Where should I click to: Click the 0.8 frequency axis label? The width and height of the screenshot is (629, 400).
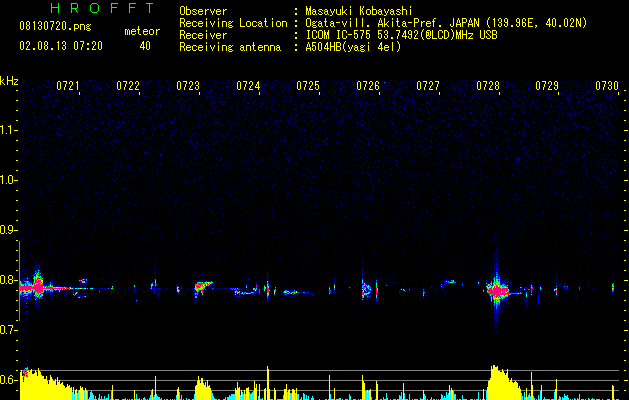(8, 280)
